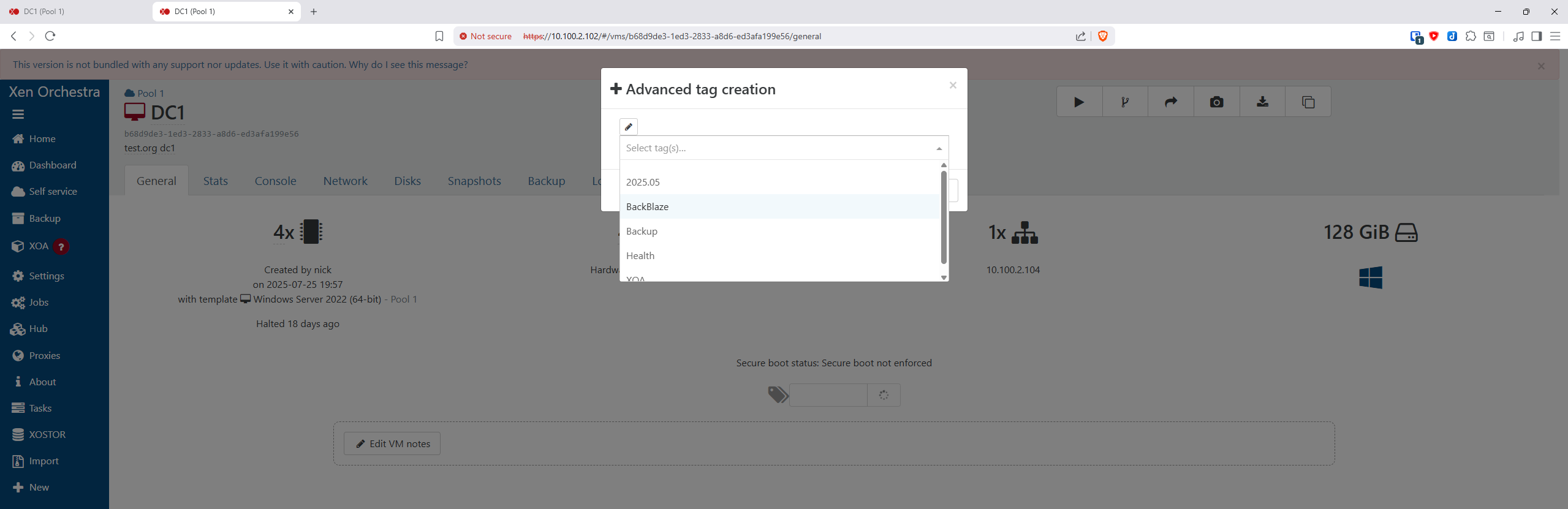Choose the Health tag option
This screenshot has width=1568, height=509.
[780, 255]
